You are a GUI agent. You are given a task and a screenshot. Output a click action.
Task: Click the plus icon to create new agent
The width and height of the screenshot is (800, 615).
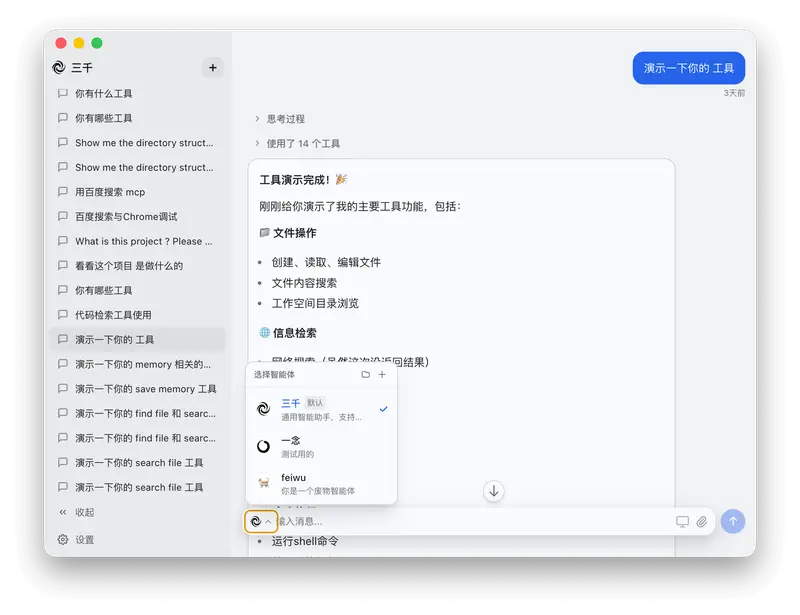tap(384, 374)
